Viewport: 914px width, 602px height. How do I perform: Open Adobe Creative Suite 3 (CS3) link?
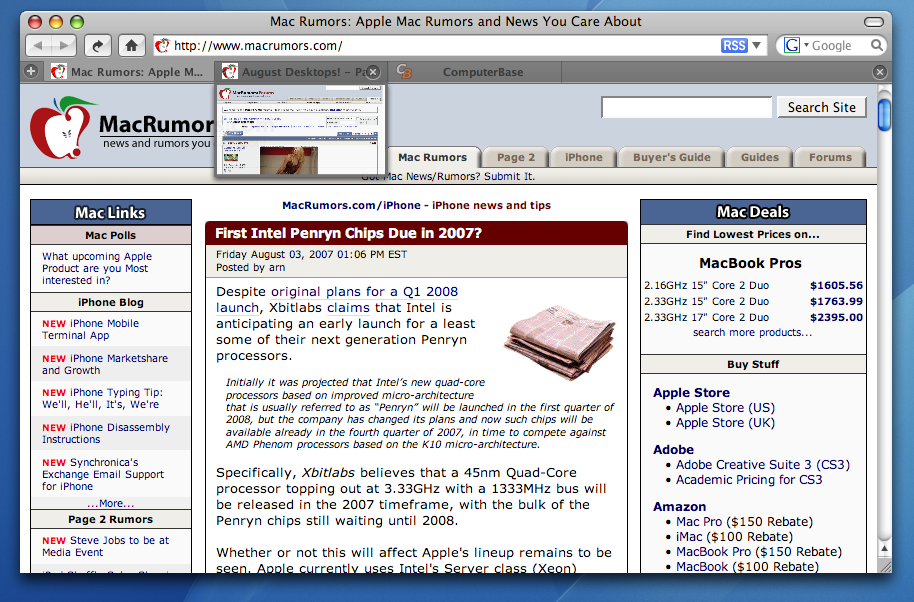pos(762,465)
